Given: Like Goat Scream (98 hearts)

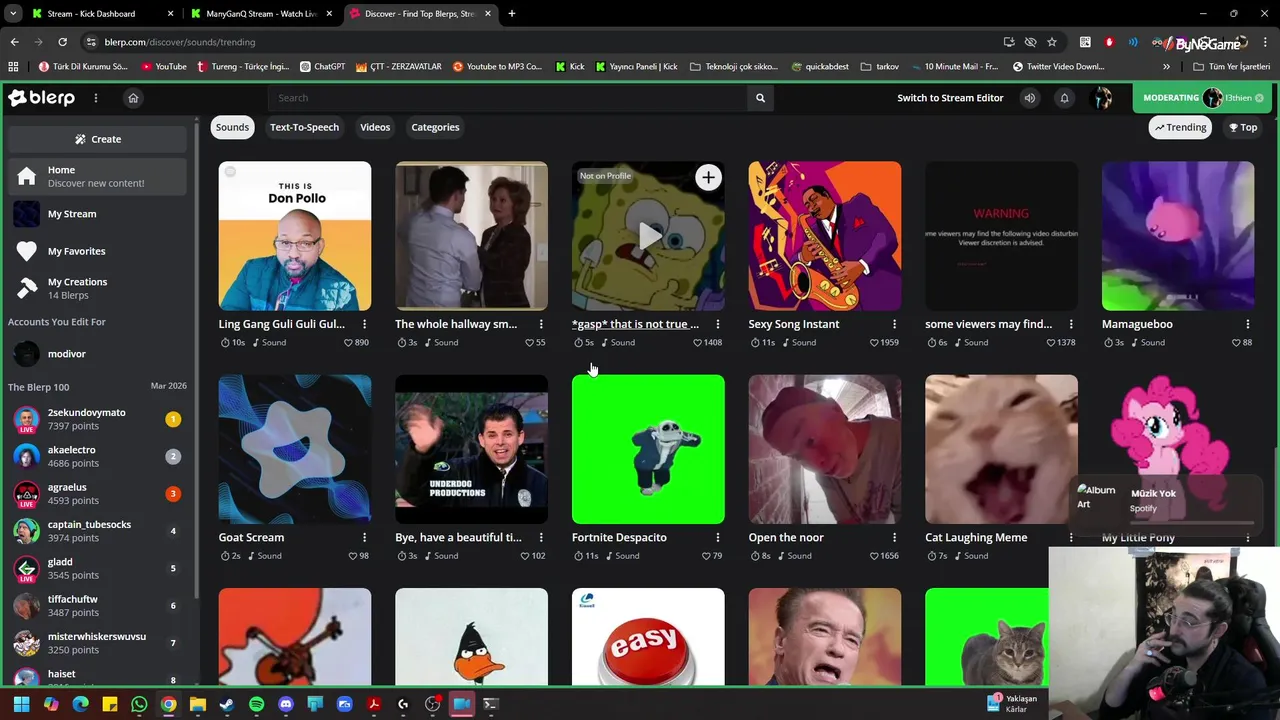Looking at the screenshot, I should pyautogui.click(x=352, y=556).
